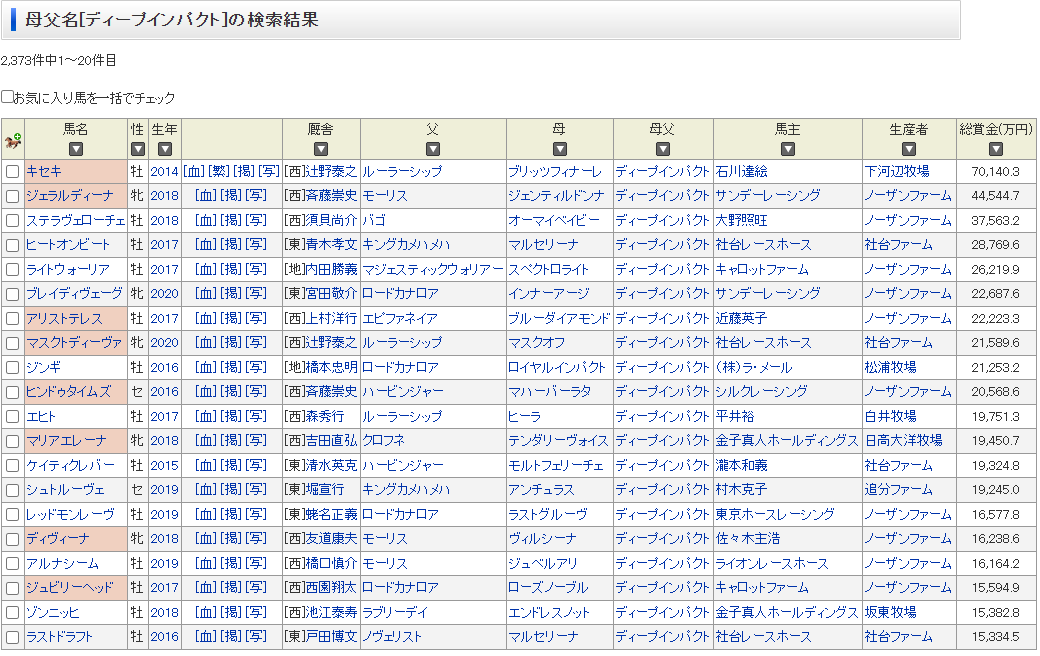Open [写] link in ステラヴェローチェ row
Viewport: 1040px width, 656px height.
coord(256,220)
